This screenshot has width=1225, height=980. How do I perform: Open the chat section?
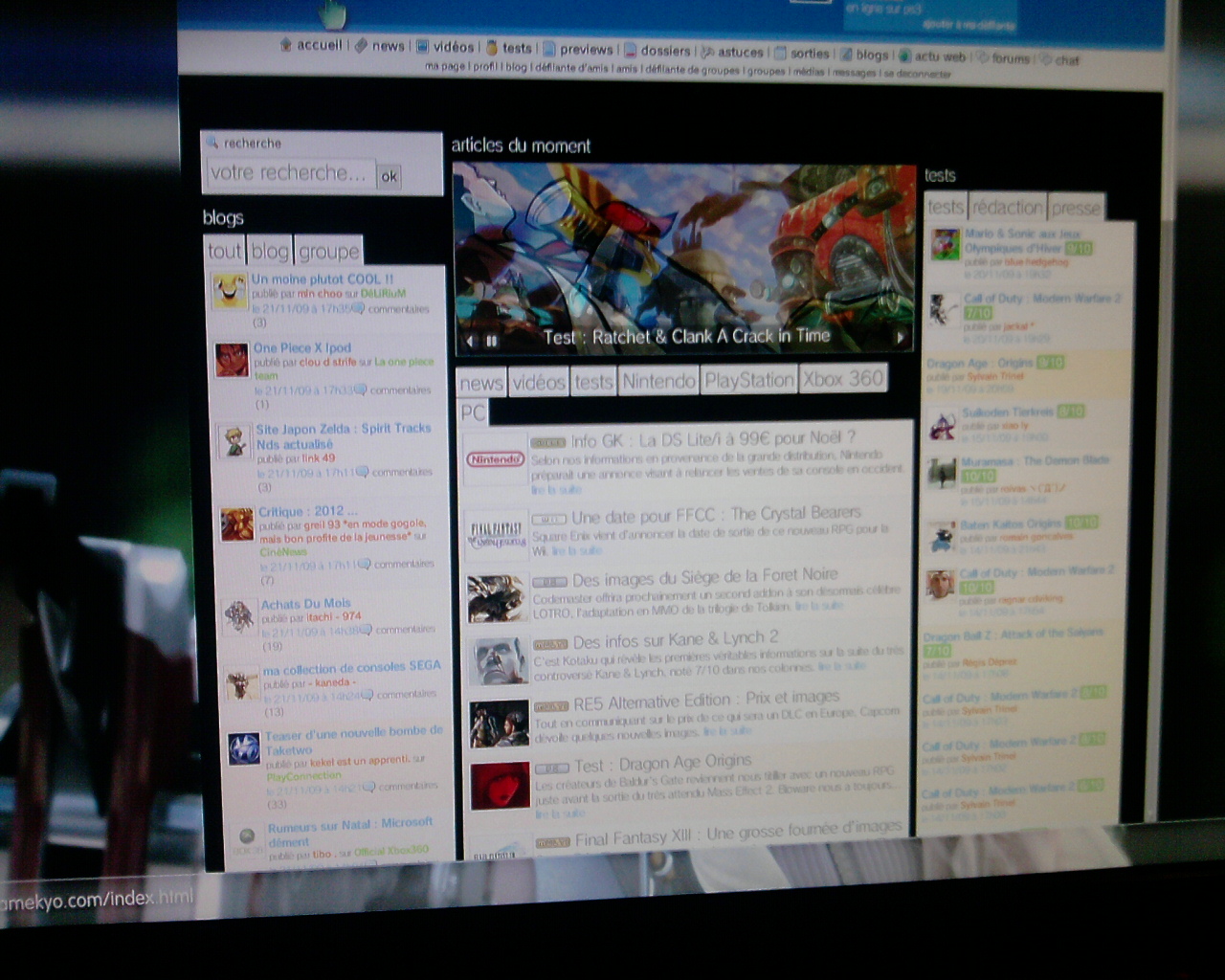[x=1060, y=60]
